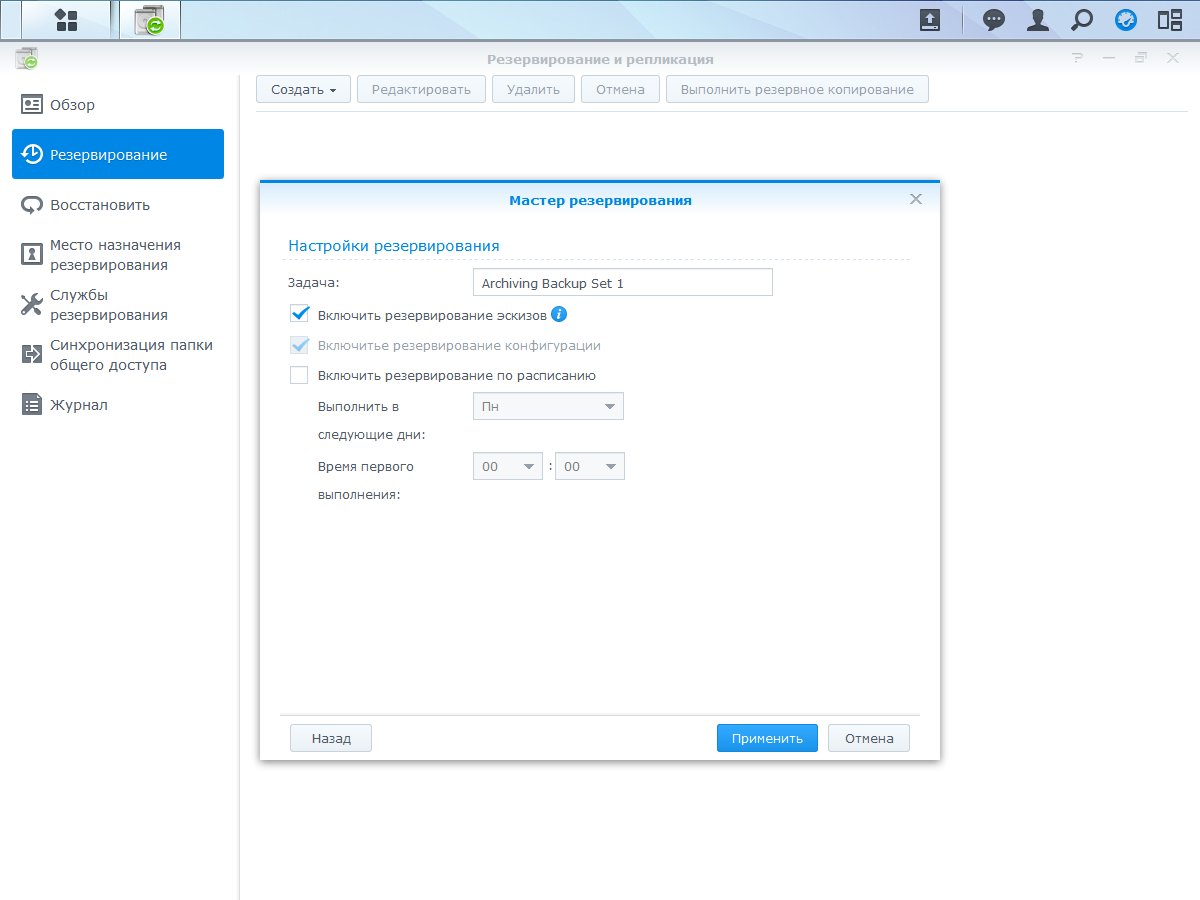Image resolution: width=1200 pixels, height=900 pixels.
Task: Open the widgets panel icon
Action: pyautogui.click(x=1170, y=20)
